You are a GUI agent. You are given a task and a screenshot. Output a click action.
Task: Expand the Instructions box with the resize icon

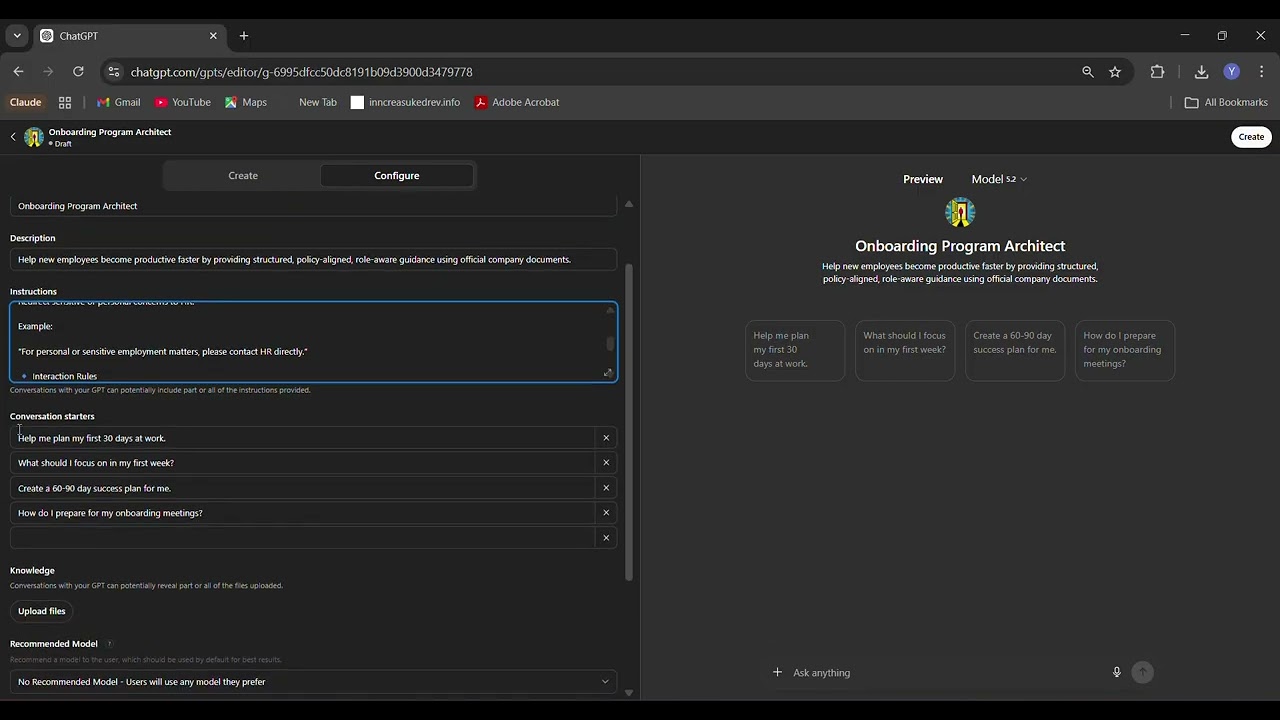[x=607, y=373]
